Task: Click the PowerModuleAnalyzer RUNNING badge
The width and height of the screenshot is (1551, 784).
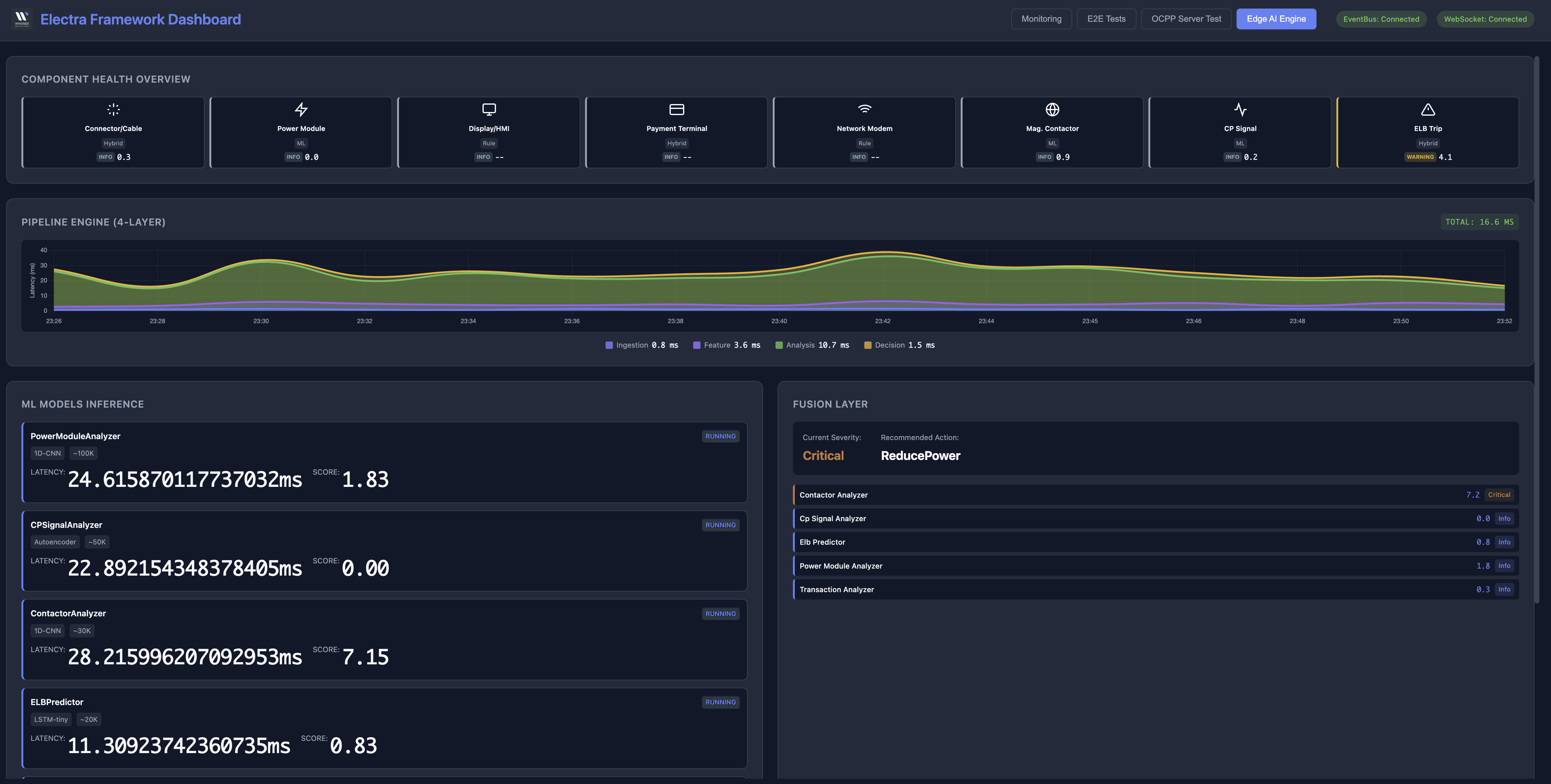Action: [x=720, y=437]
